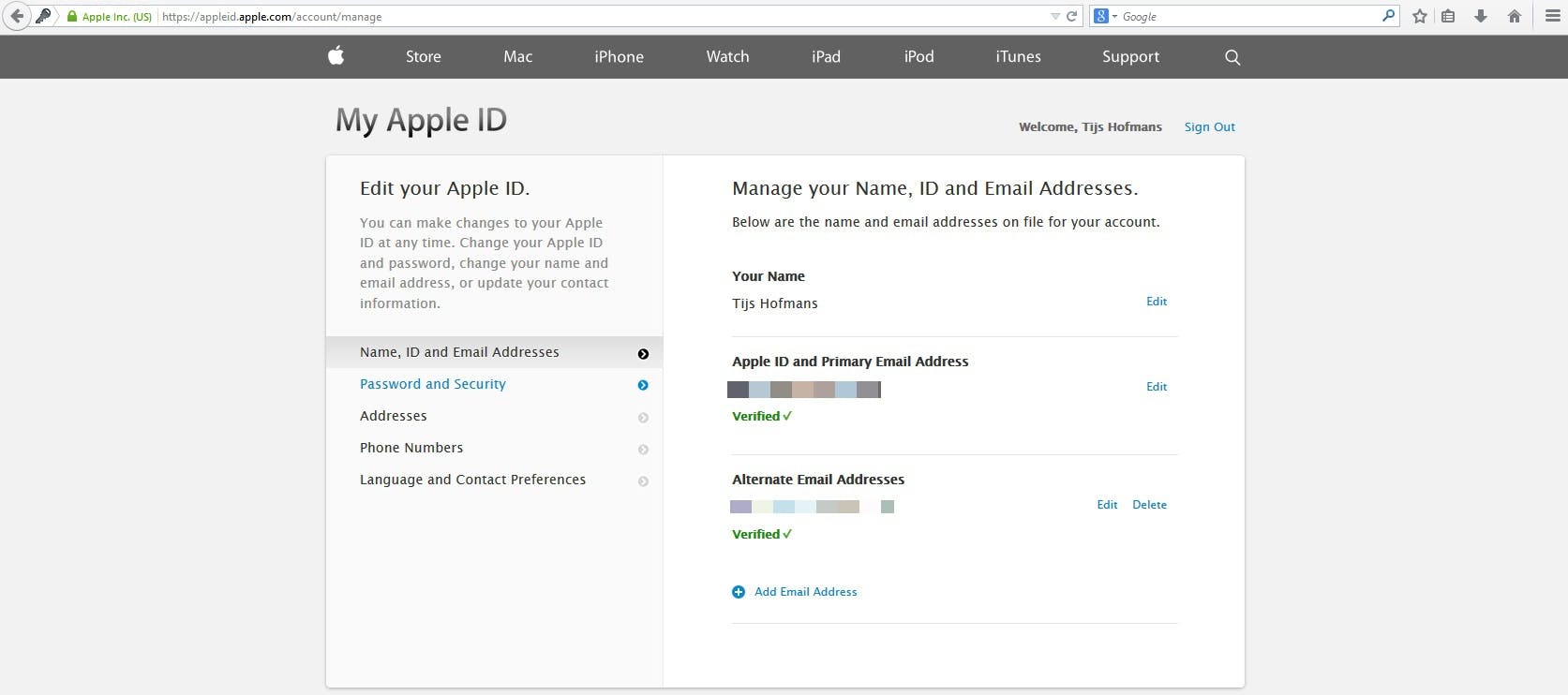
Task: Go to the browser home page icon
Action: point(1515,16)
